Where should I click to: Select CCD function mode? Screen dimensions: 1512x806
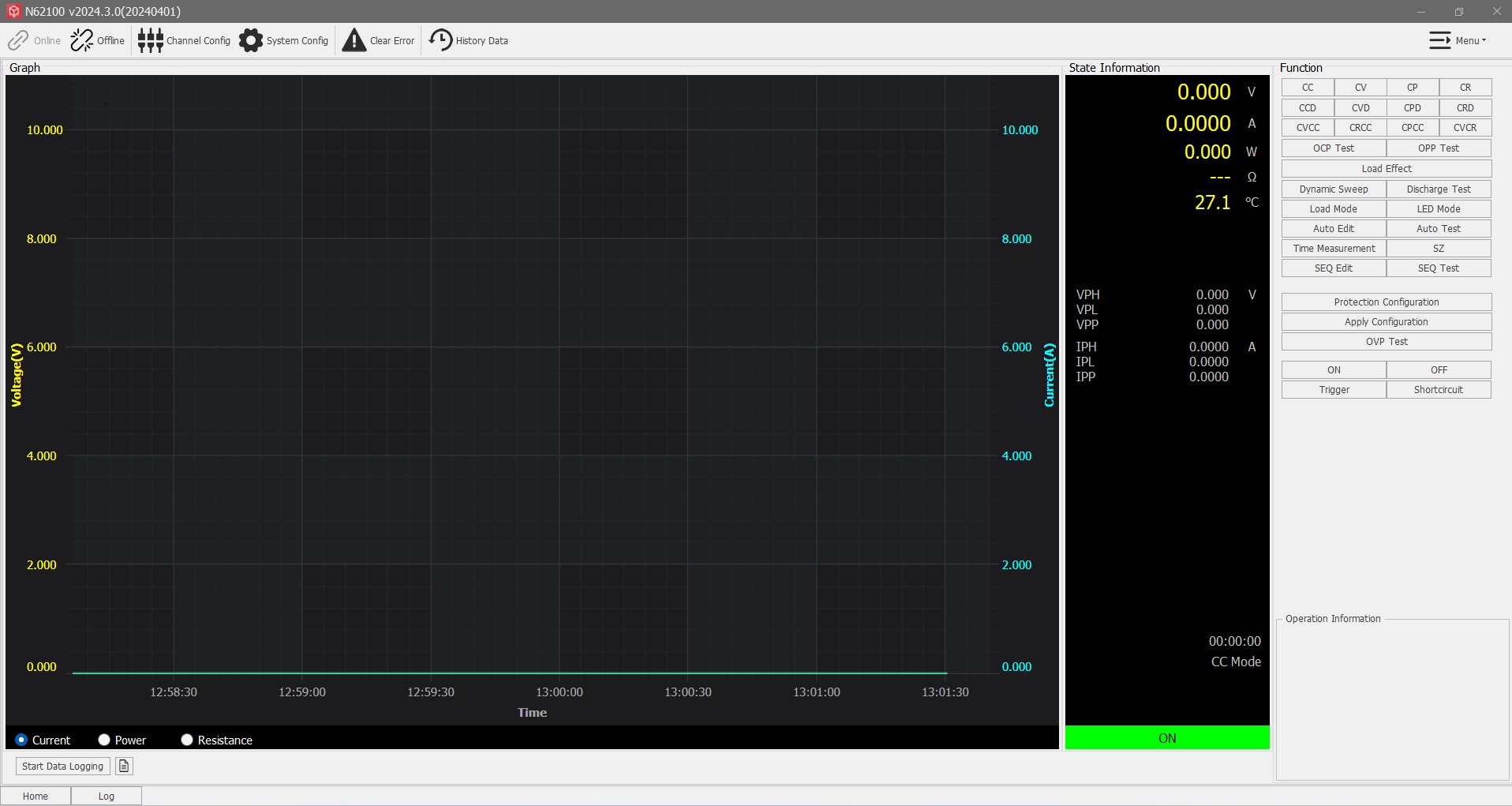coord(1308,107)
